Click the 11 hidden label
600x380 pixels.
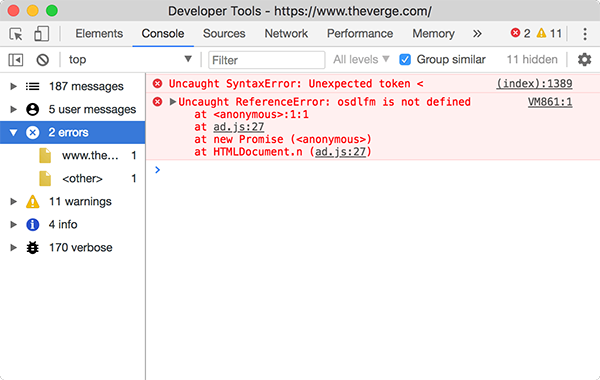(532, 59)
